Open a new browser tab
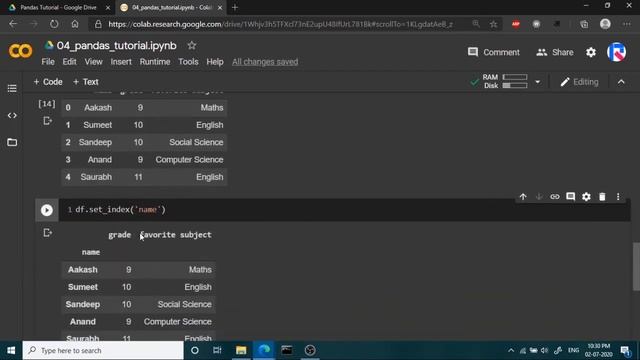The width and height of the screenshot is (640, 360). pyautogui.click(x=235, y=7)
